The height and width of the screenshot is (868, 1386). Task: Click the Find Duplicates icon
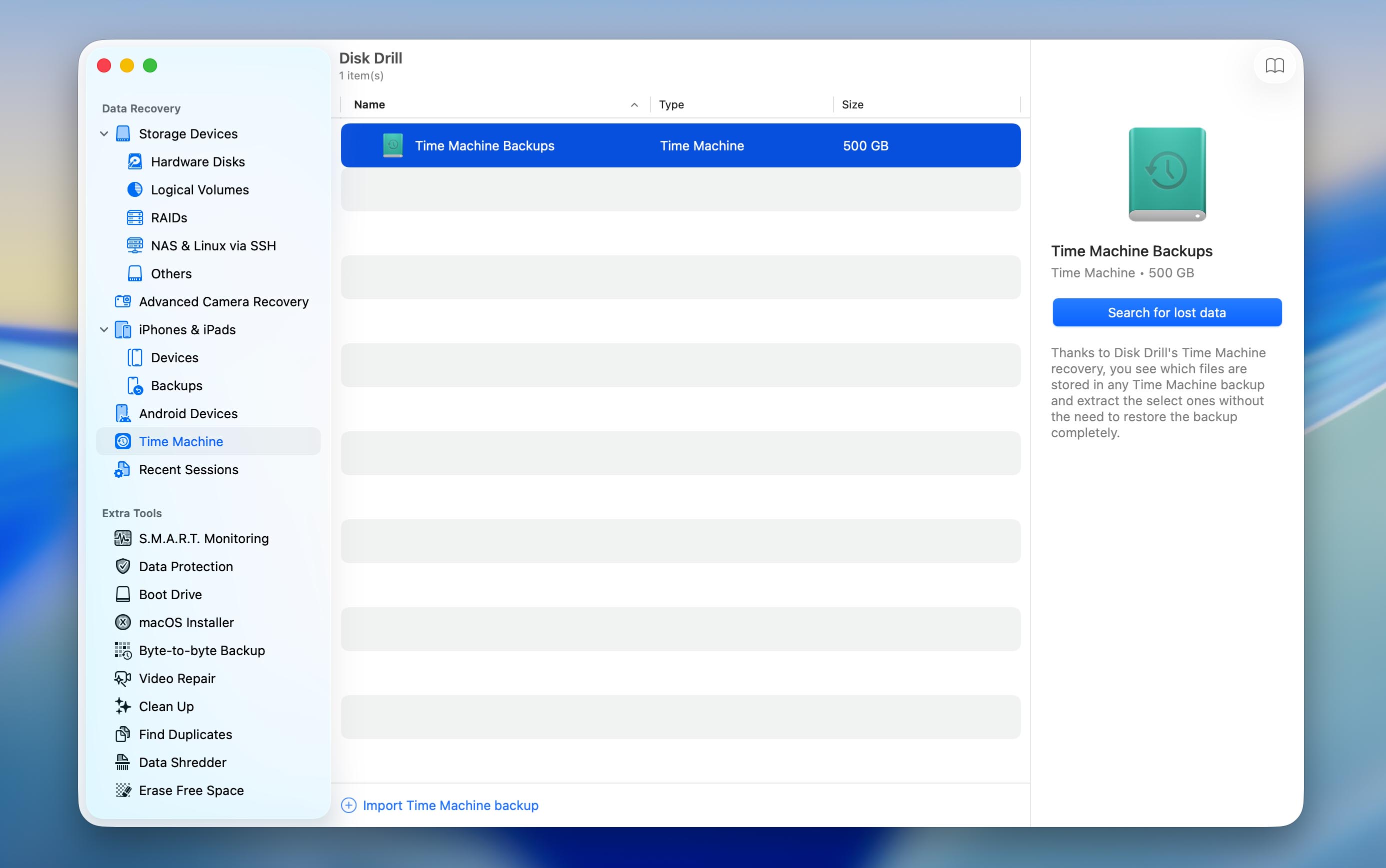pos(123,734)
